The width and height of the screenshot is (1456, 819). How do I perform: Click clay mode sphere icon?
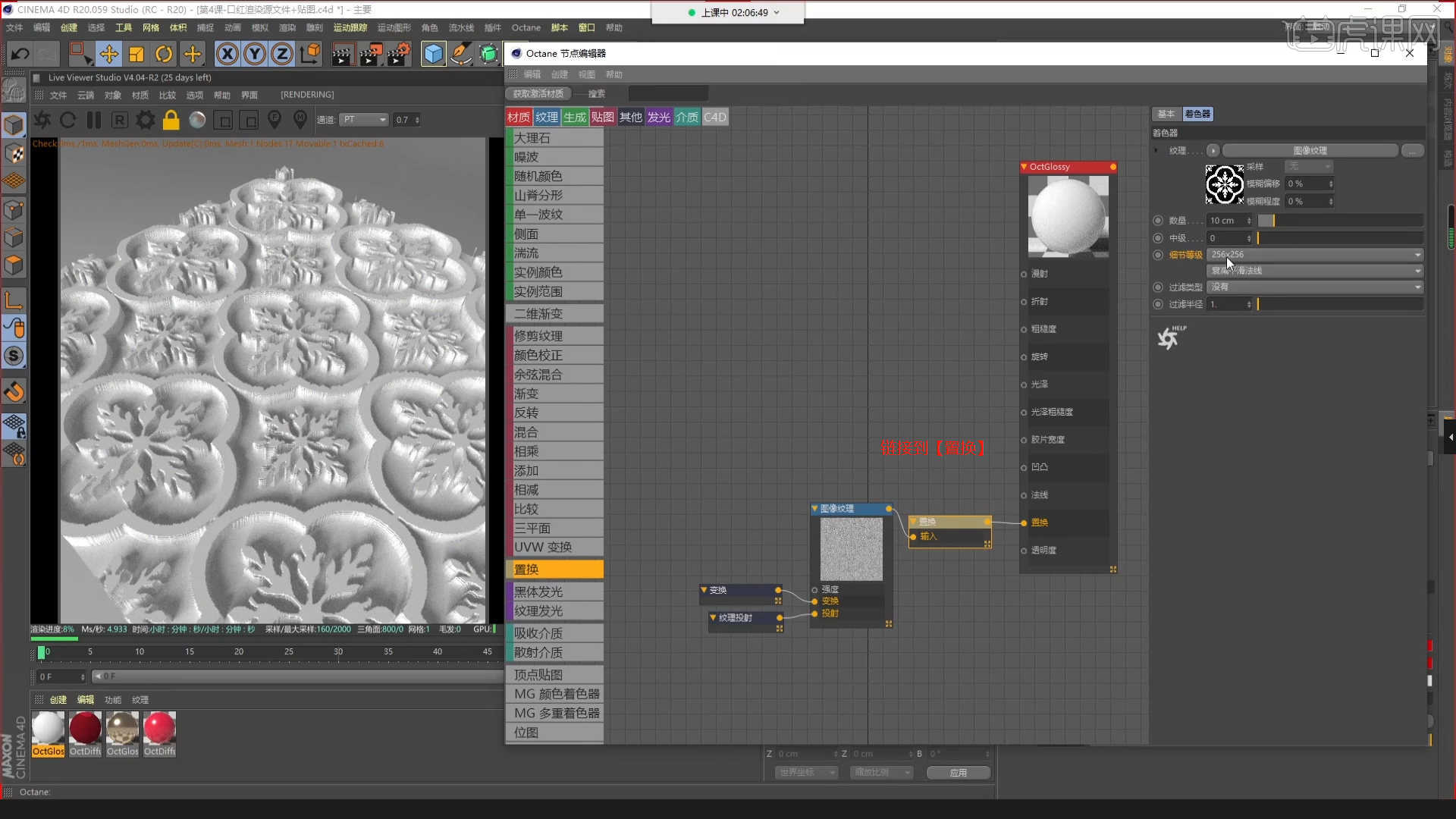pyautogui.click(x=197, y=120)
